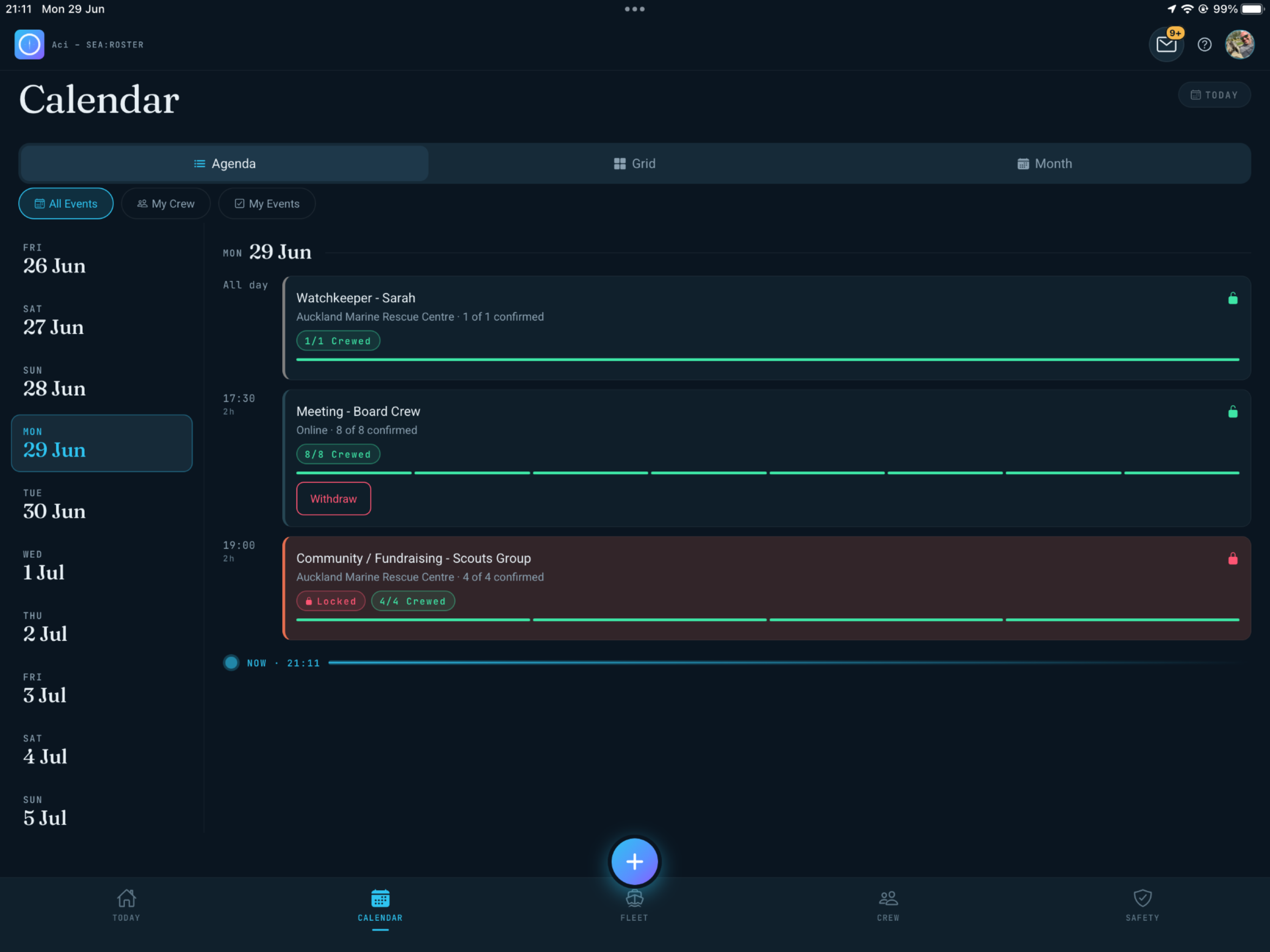Image resolution: width=1270 pixels, height=952 pixels.
Task: Select Wed 1 Jul in the date list
Action: [x=102, y=566]
